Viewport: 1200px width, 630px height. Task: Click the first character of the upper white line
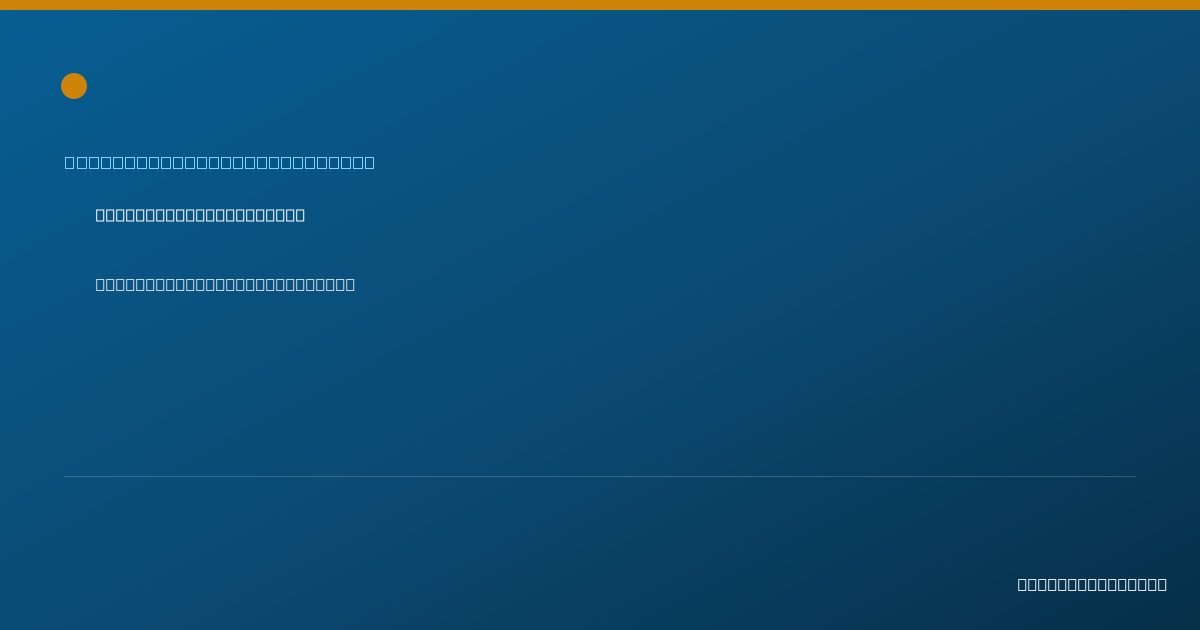[101, 215]
